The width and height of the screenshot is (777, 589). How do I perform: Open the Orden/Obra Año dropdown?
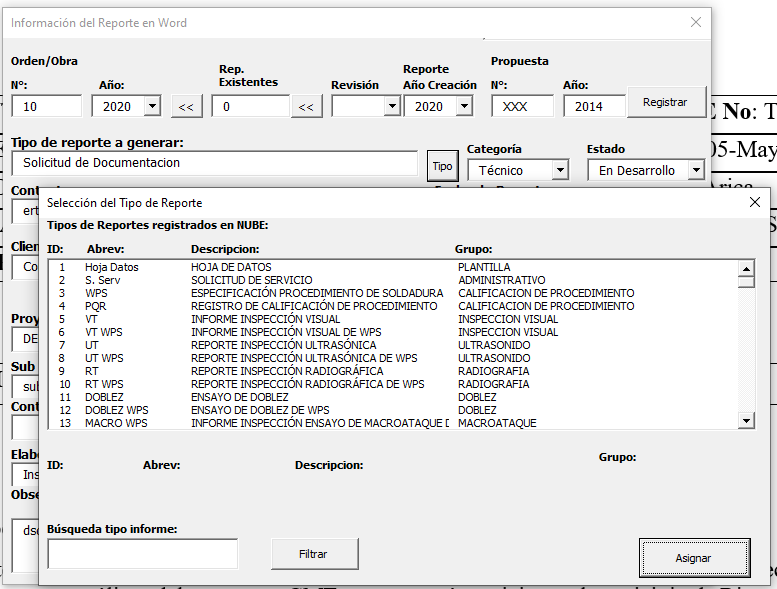(x=151, y=107)
